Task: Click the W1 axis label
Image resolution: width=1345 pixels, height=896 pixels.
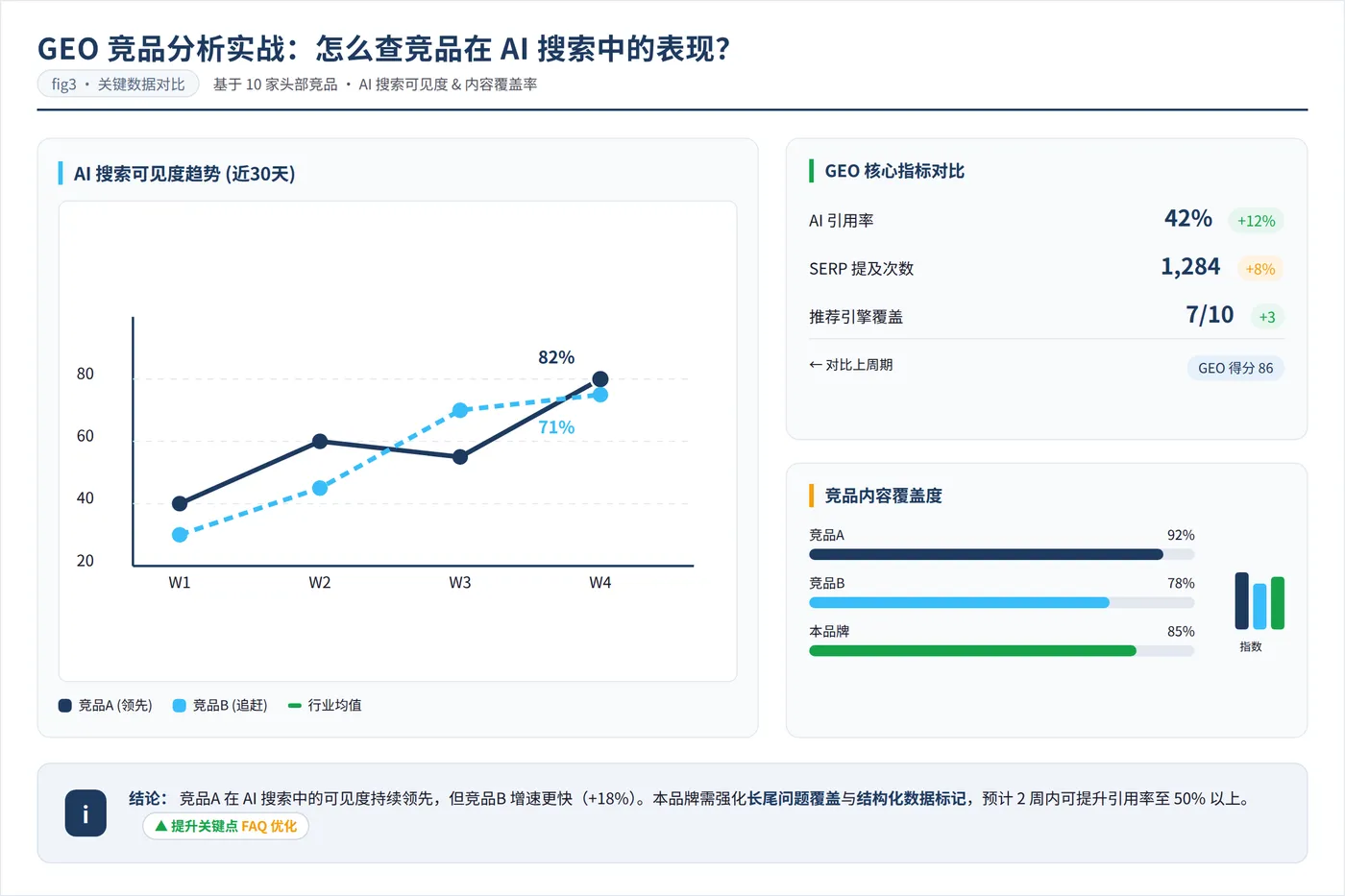Action: point(180,583)
